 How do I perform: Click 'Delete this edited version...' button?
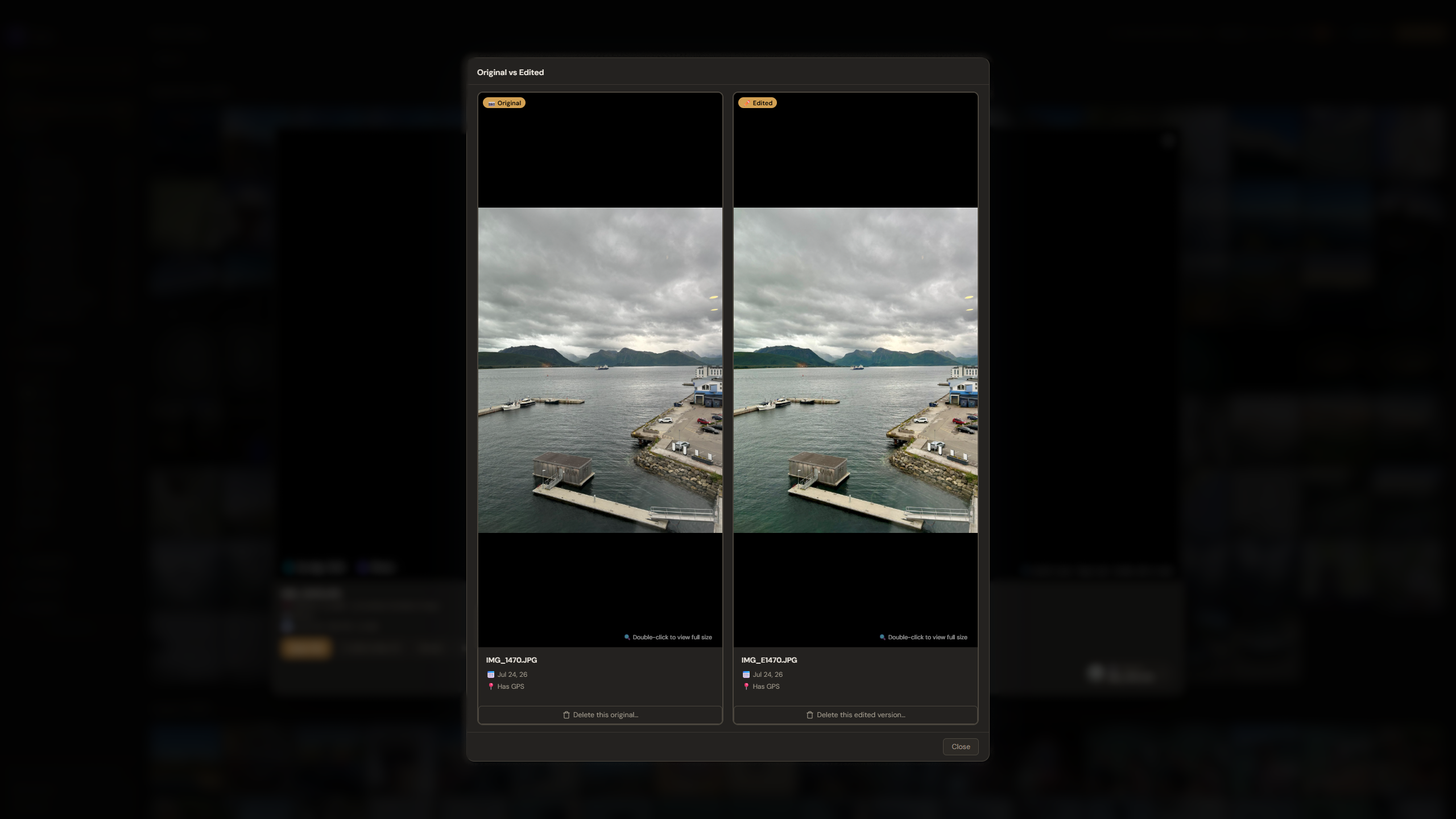tap(855, 715)
